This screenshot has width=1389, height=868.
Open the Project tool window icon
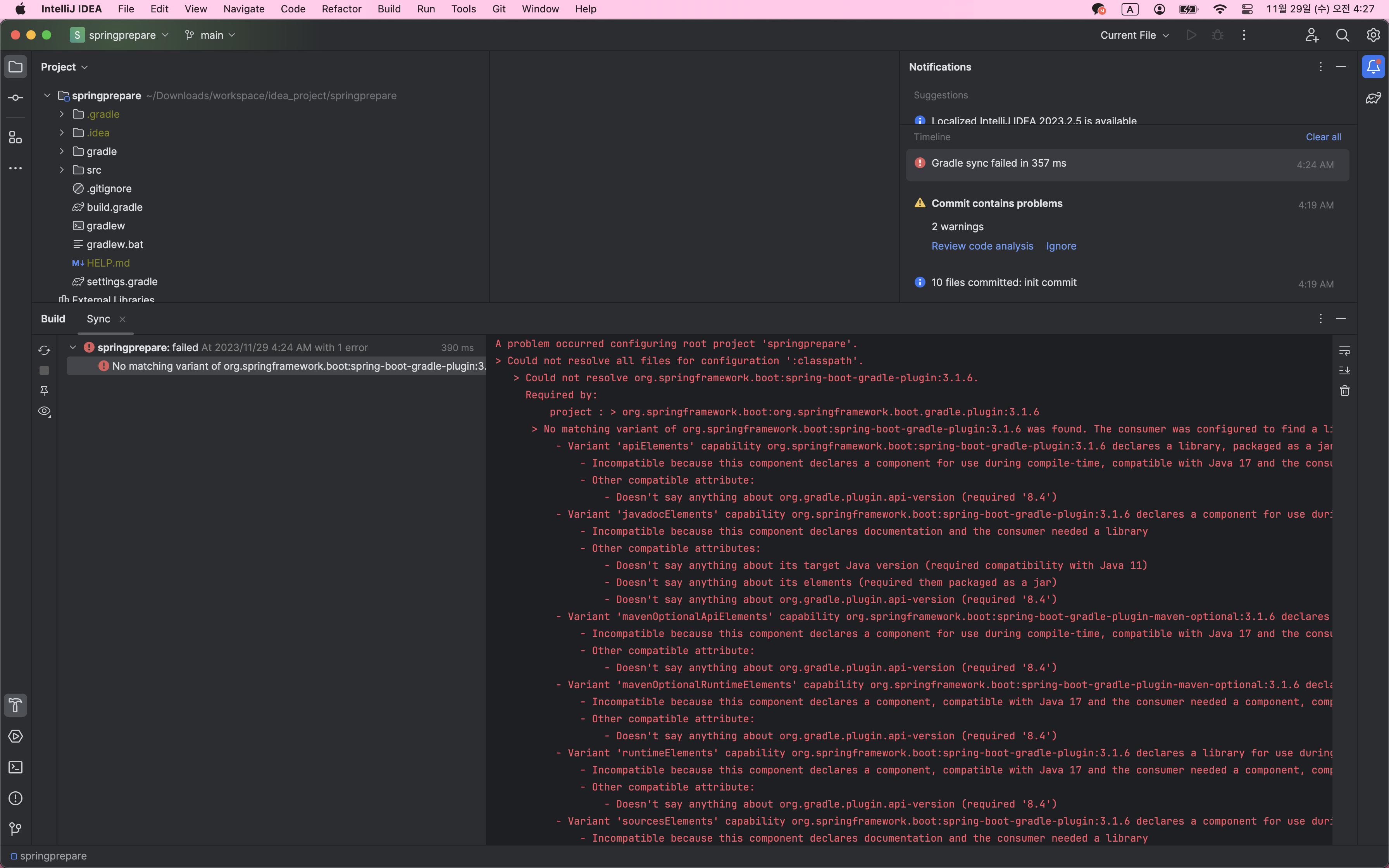[16, 67]
